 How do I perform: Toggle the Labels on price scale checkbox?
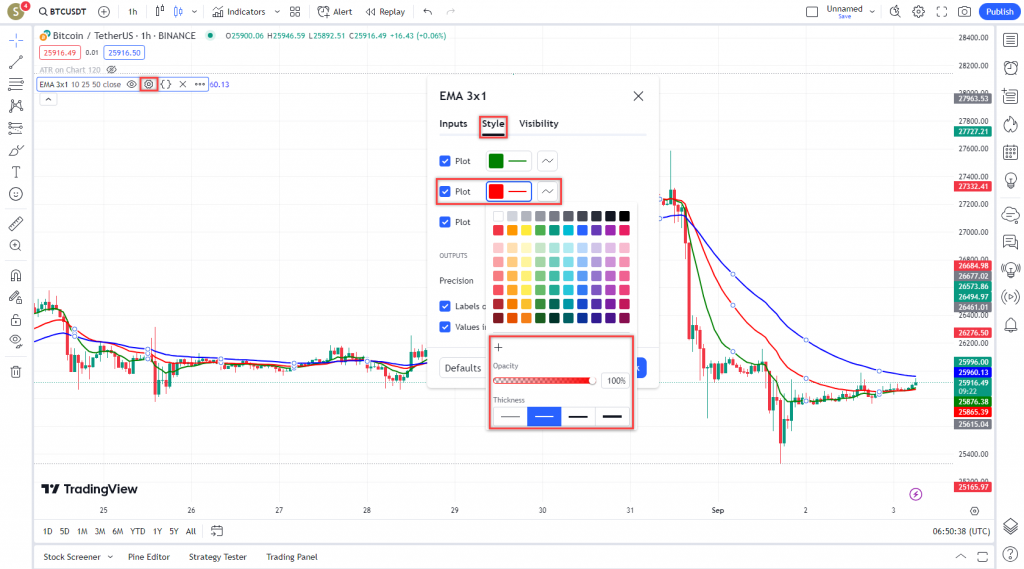[445, 306]
